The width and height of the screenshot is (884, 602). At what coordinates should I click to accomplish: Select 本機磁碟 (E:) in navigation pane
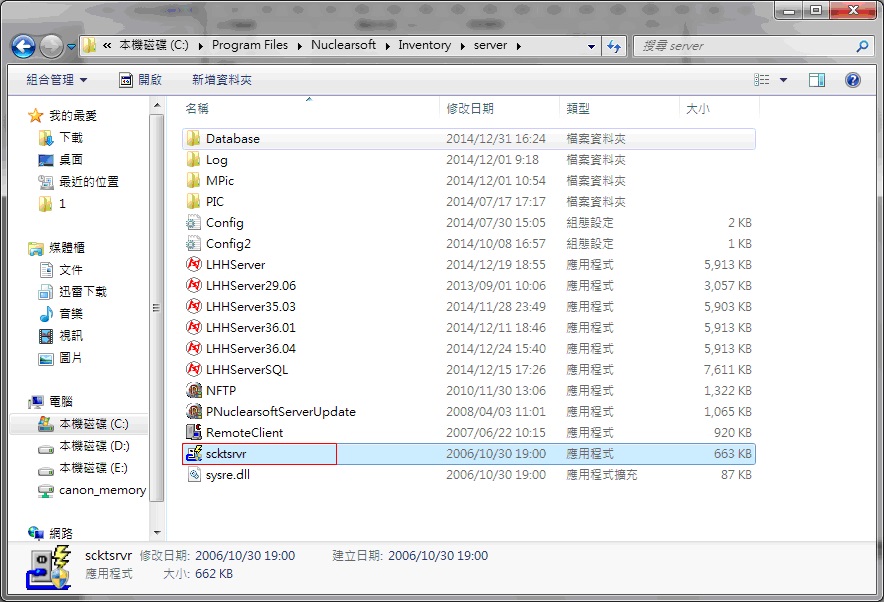tap(93, 468)
